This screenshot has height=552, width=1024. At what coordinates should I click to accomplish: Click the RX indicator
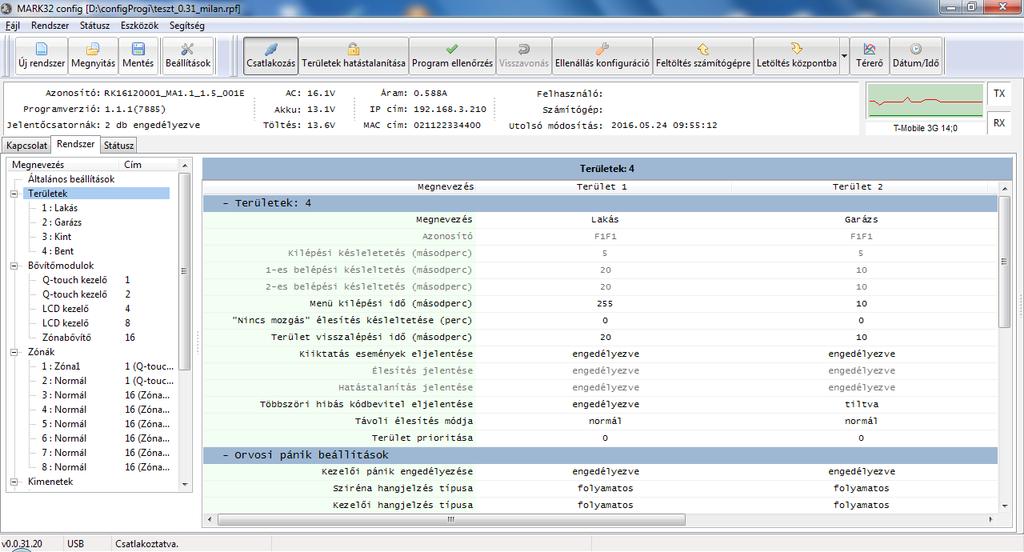[999, 123]
